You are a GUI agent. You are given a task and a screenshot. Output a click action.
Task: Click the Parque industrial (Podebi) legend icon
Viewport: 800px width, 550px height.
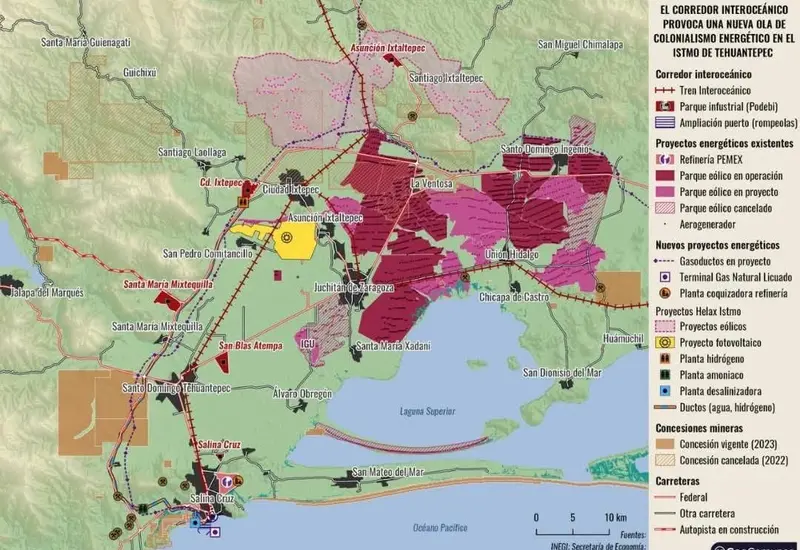[x=665, y=107]
